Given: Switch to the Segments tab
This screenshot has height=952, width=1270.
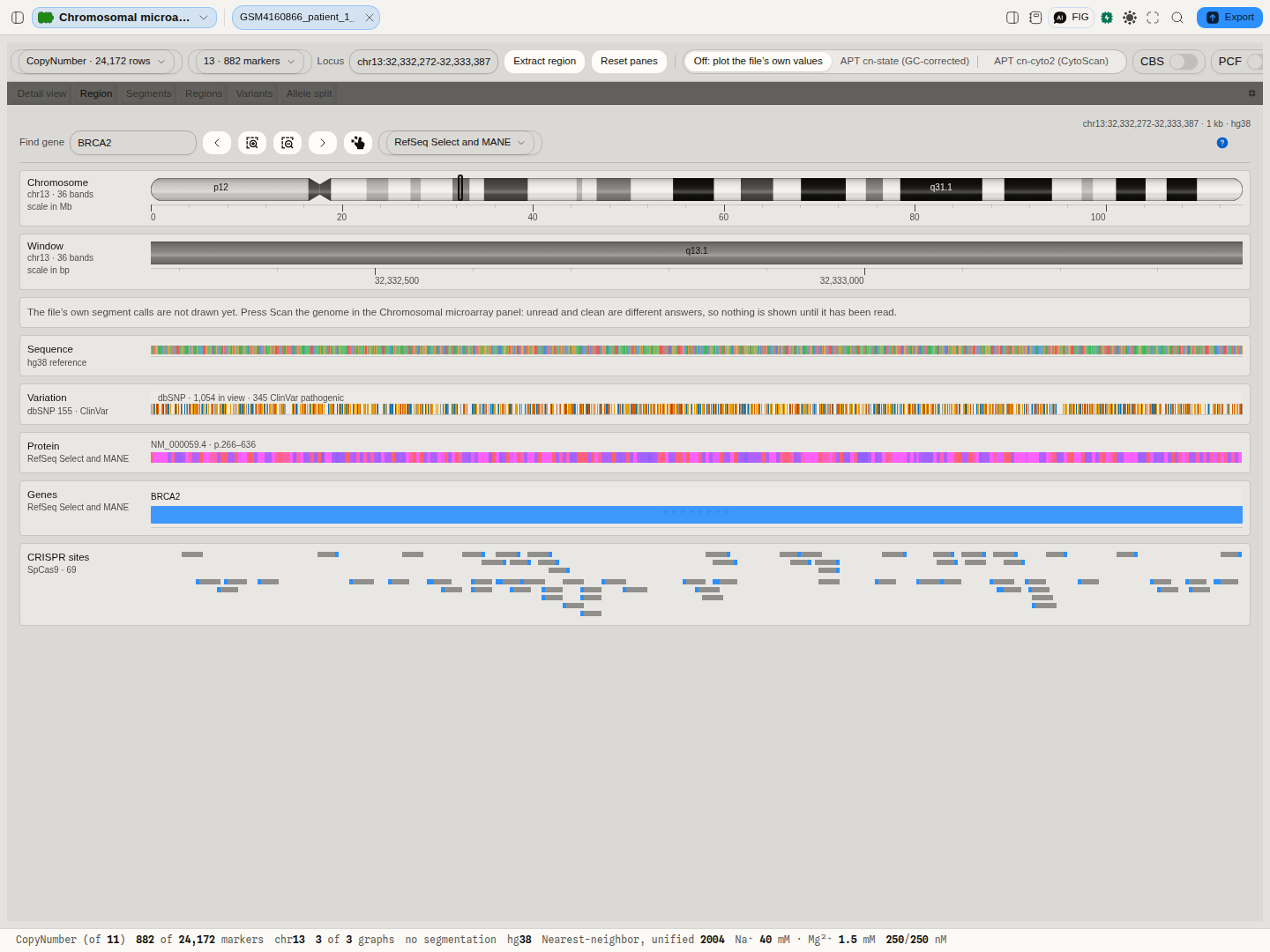Looking at the screenshot, I should [x=148, y=93].
